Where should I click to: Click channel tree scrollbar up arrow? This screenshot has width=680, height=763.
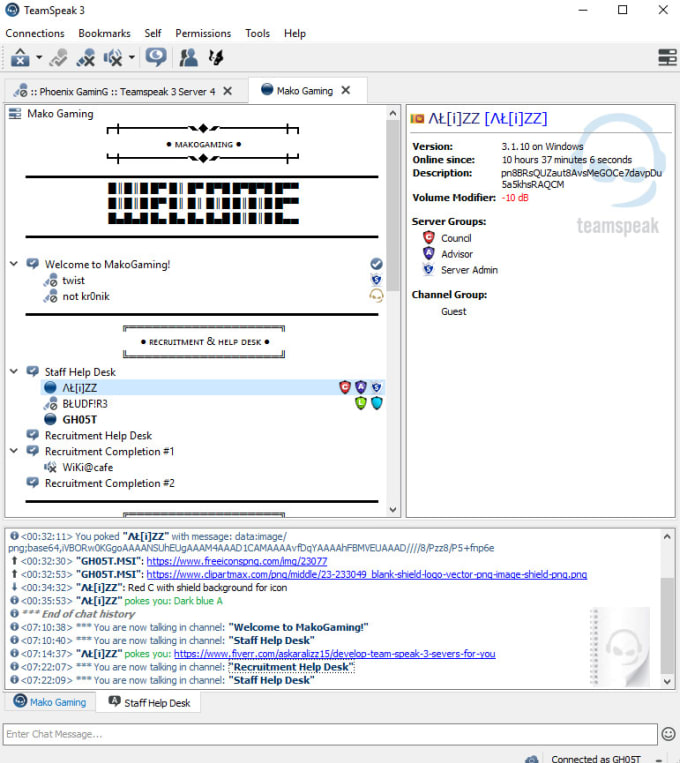(x=393, y=113)
